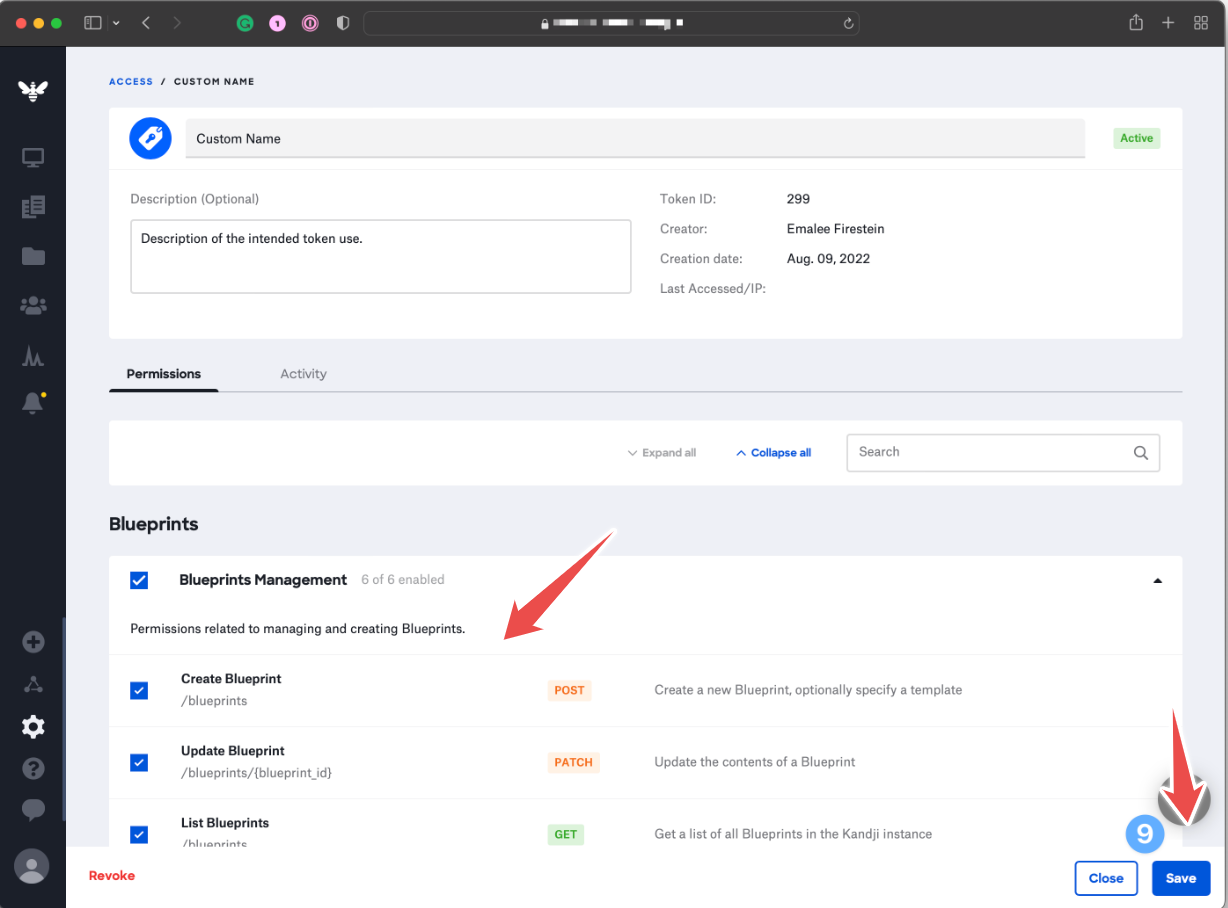The width and height of the screenshot is (1228, 908).
Task: Click the Save button
Action: pos(1181,878)
